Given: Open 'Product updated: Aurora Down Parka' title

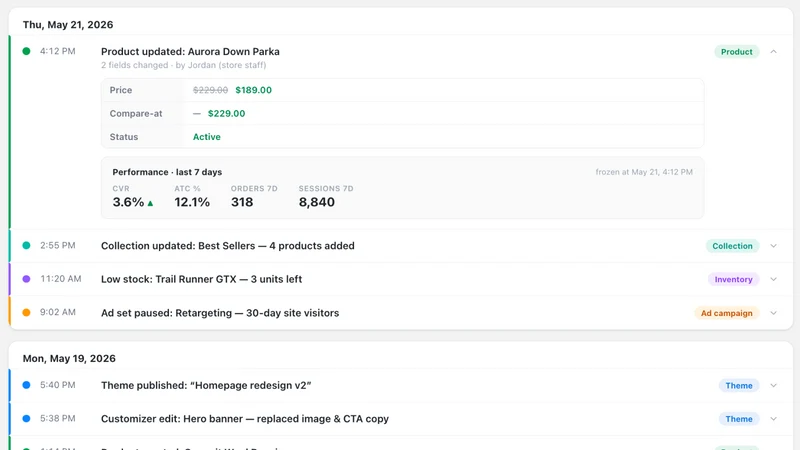Looking at the screenshot, I should pyautogui.click(x=190, y=52).
